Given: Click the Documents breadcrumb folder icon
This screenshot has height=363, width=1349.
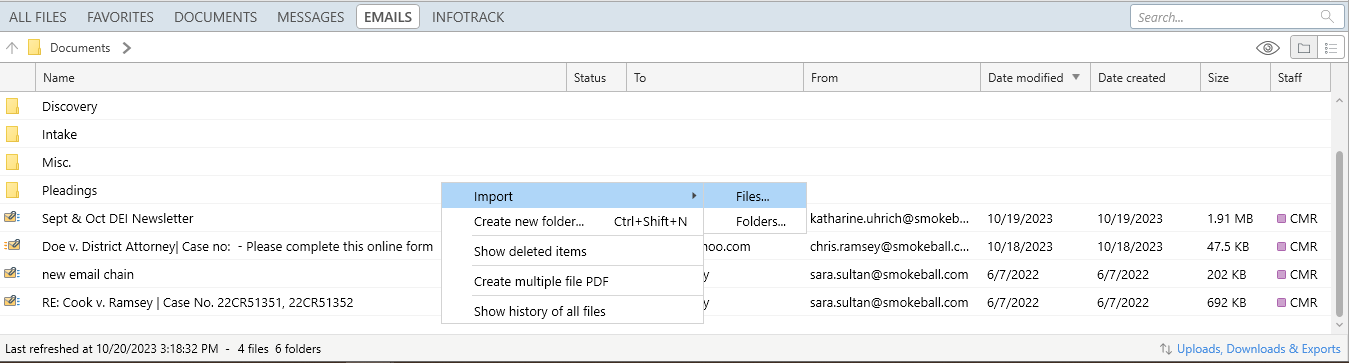Looking at the screenshot, I should (34, 48).
